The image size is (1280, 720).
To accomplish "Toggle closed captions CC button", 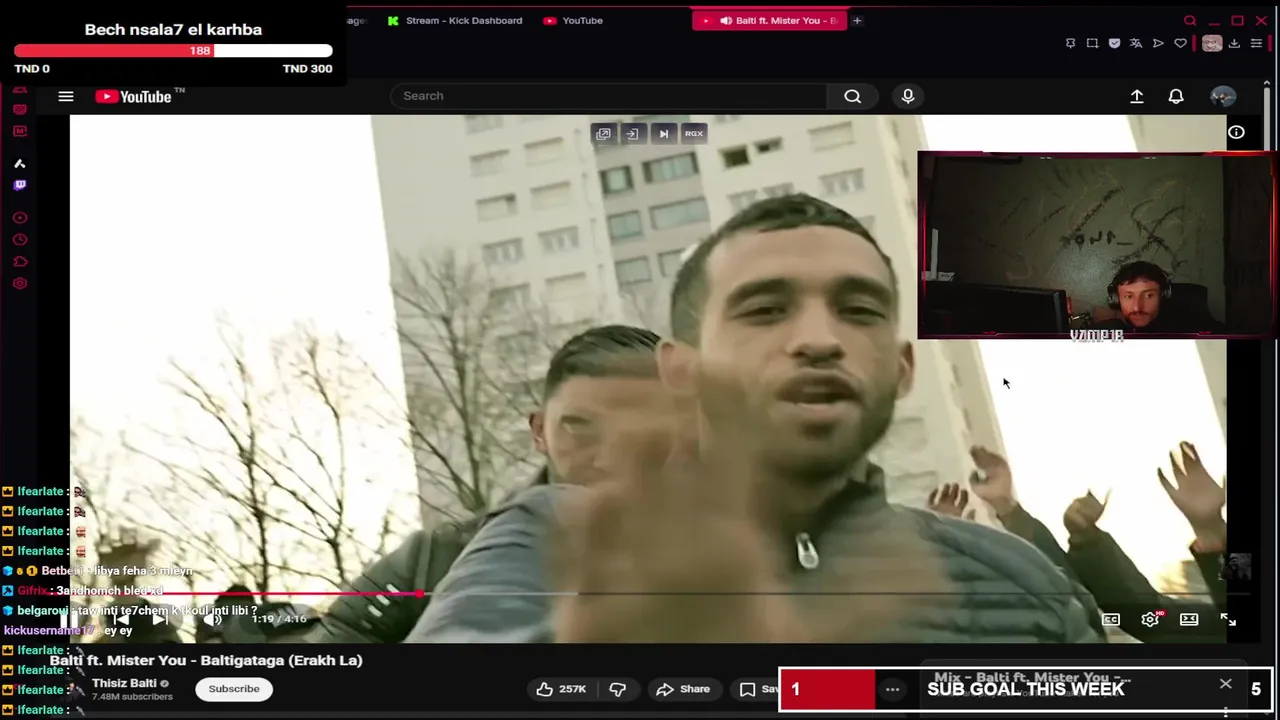I will (1110, 619).
